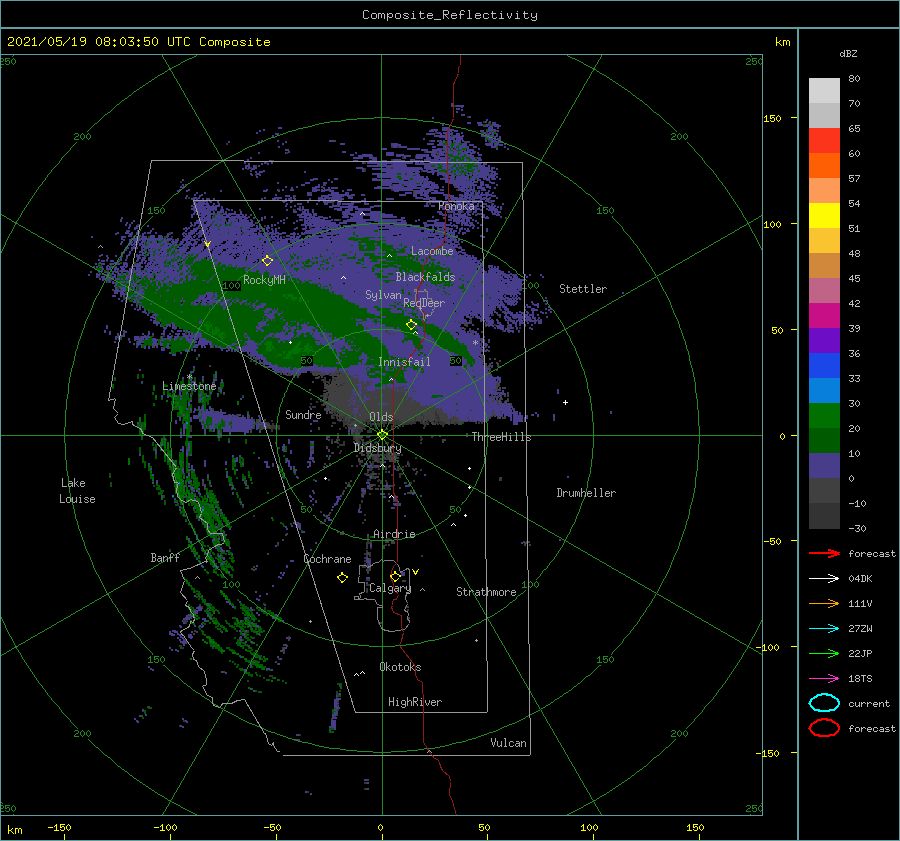Click the dBZ legend heading
The image size is (900, 841).
[x=848, y=53]
